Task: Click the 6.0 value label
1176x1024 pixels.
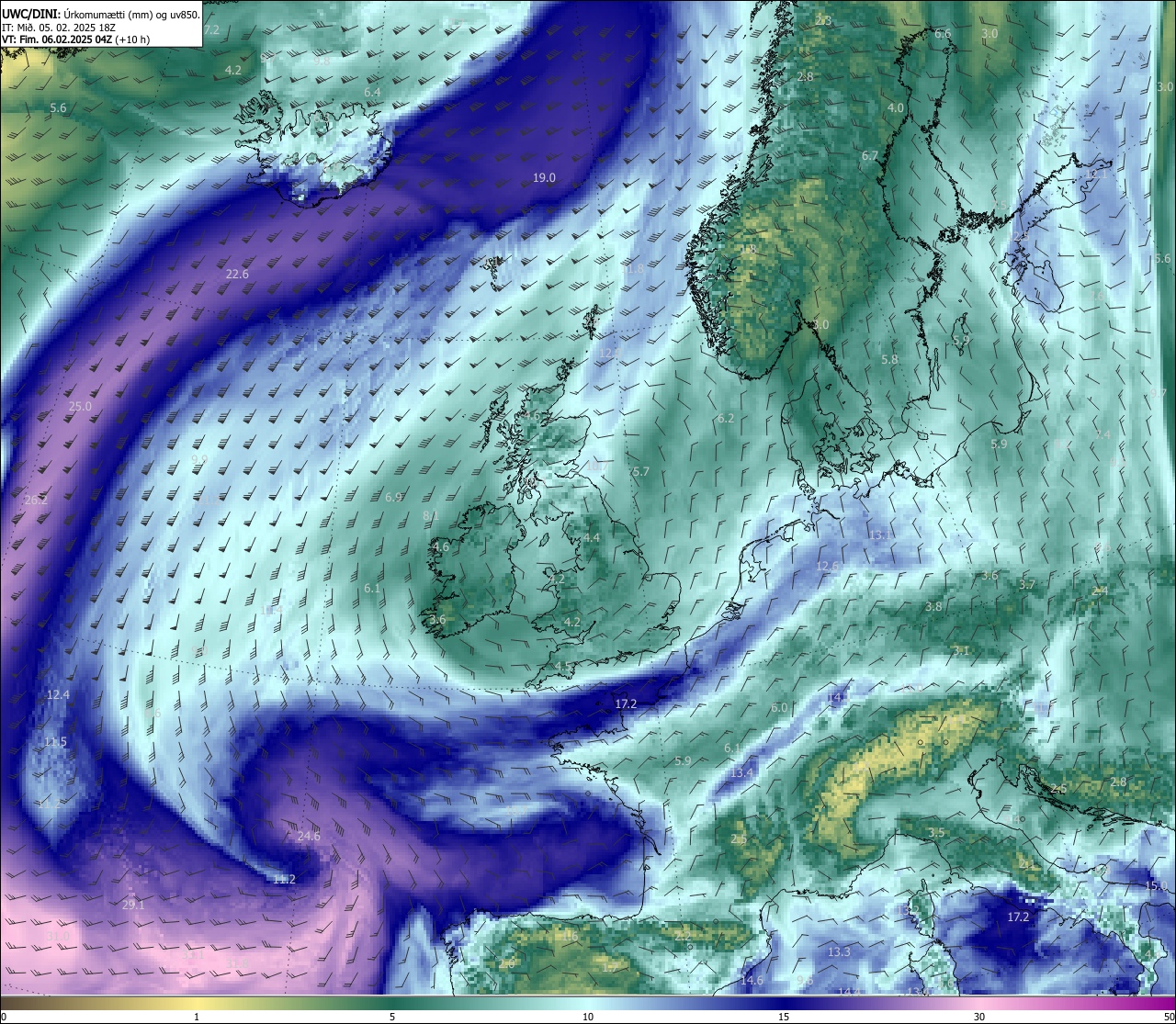Action: [779, 707]
